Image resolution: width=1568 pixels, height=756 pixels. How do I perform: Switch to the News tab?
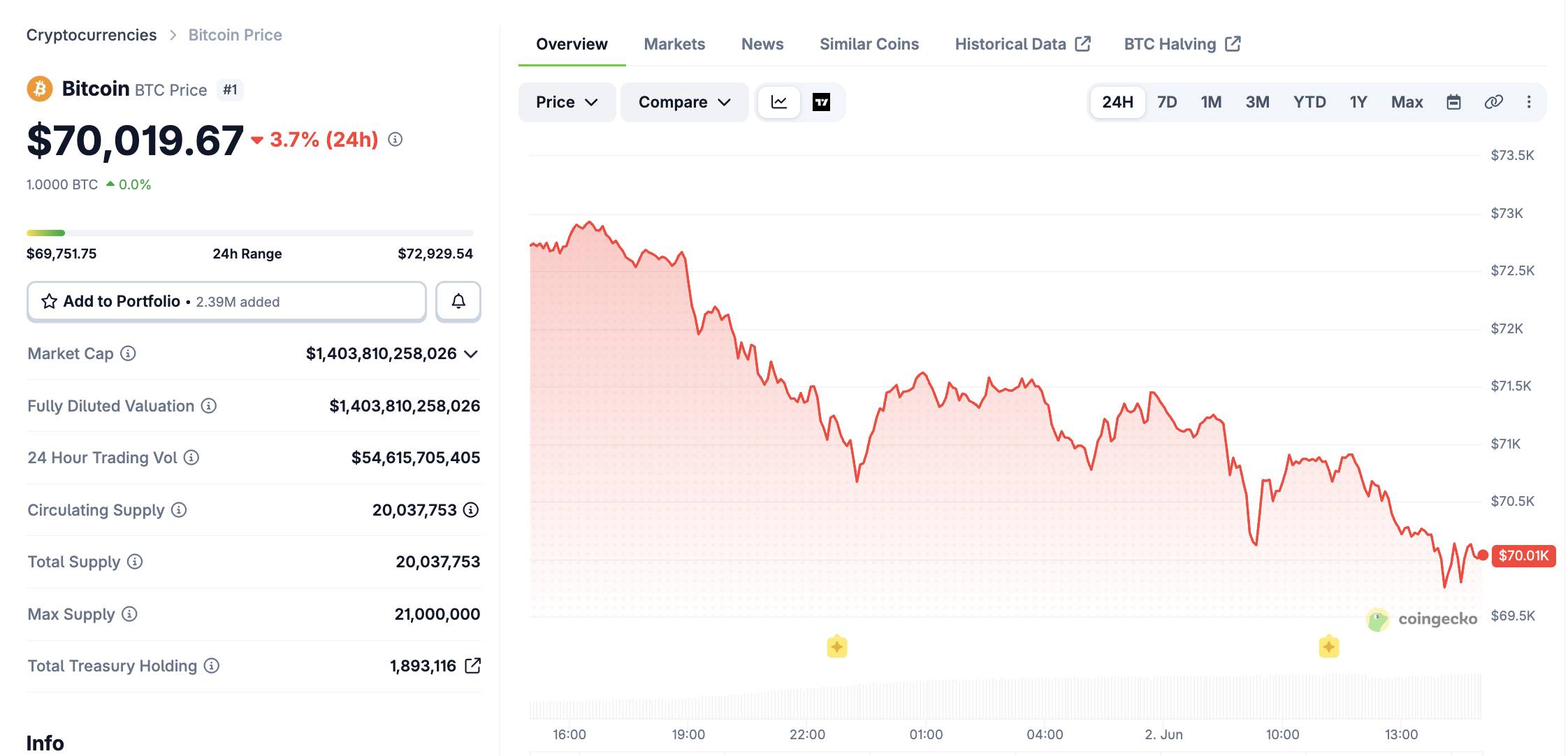[762, 44]
